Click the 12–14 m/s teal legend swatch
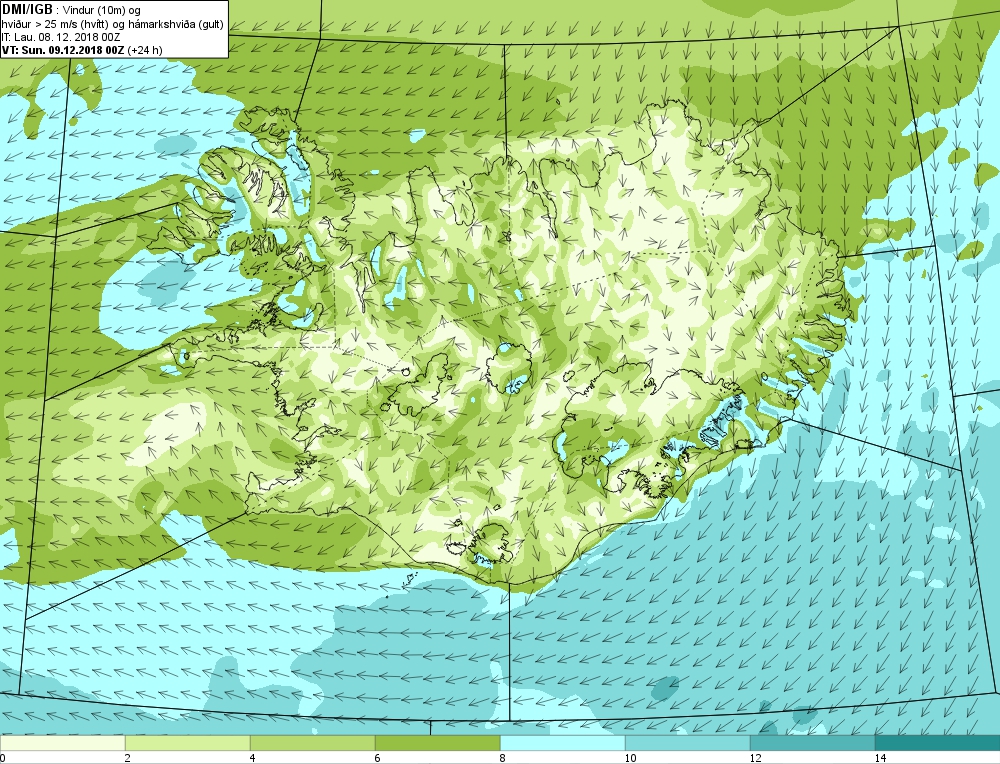Viewport: 1000px width, 764px height. (812, 743)
